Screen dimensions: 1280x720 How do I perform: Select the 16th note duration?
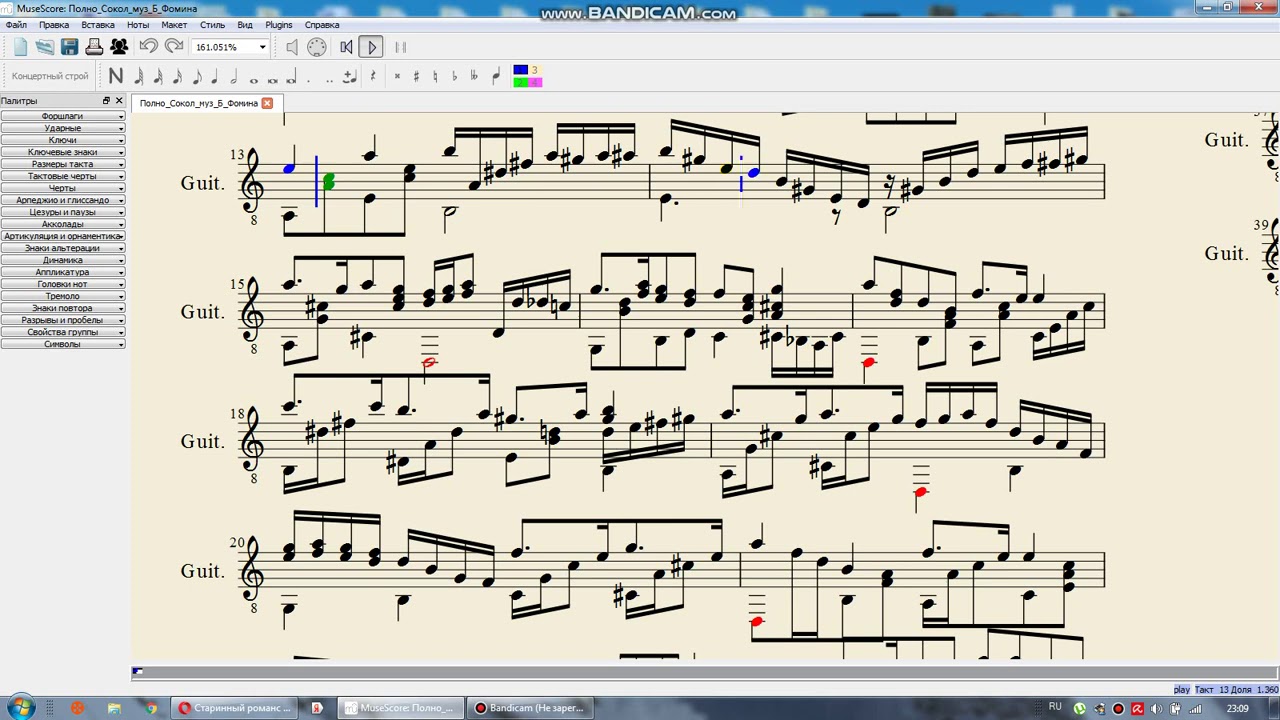[x=177, y=76]
